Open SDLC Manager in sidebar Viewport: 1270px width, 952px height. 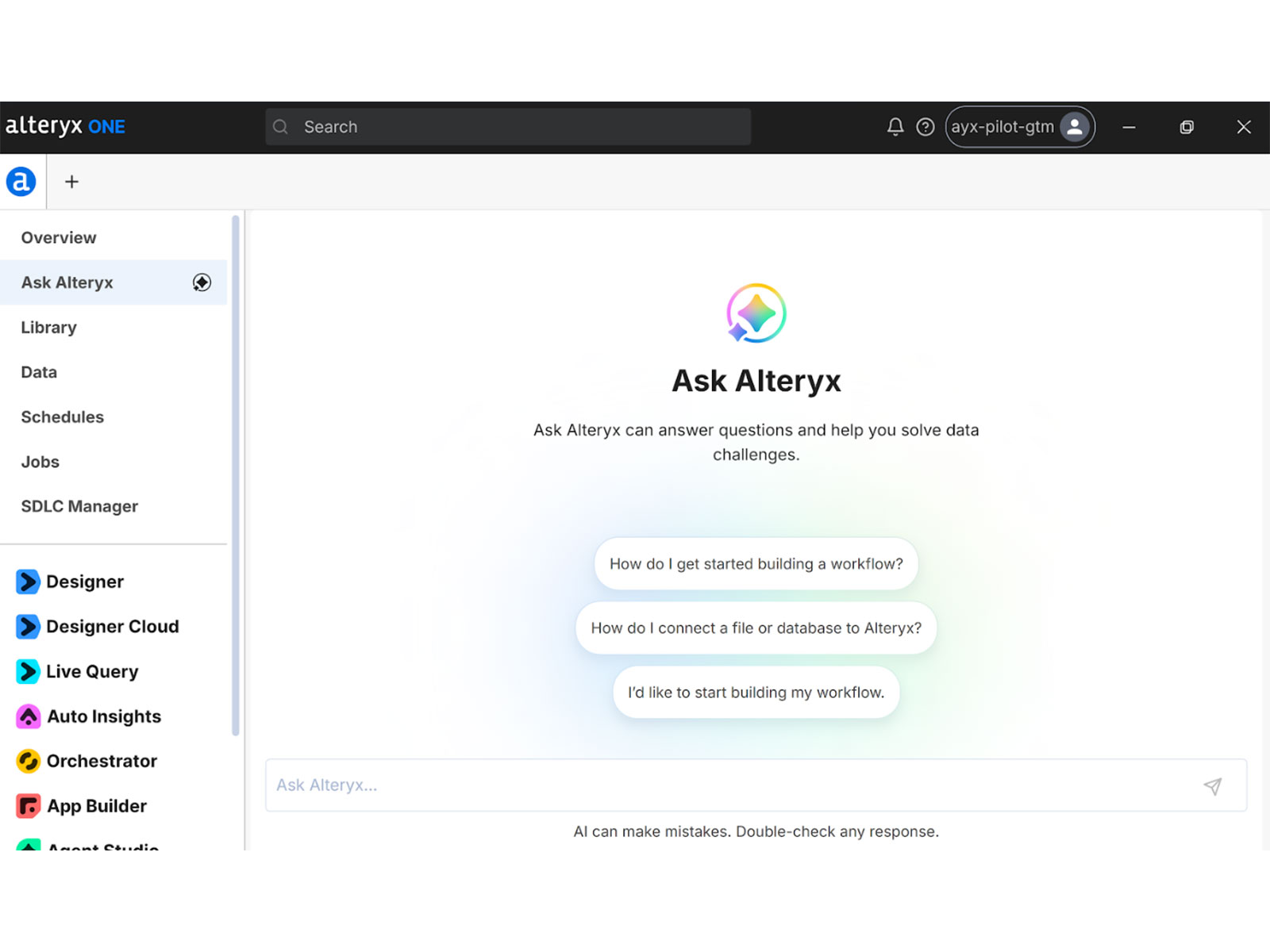click(114, 506)
